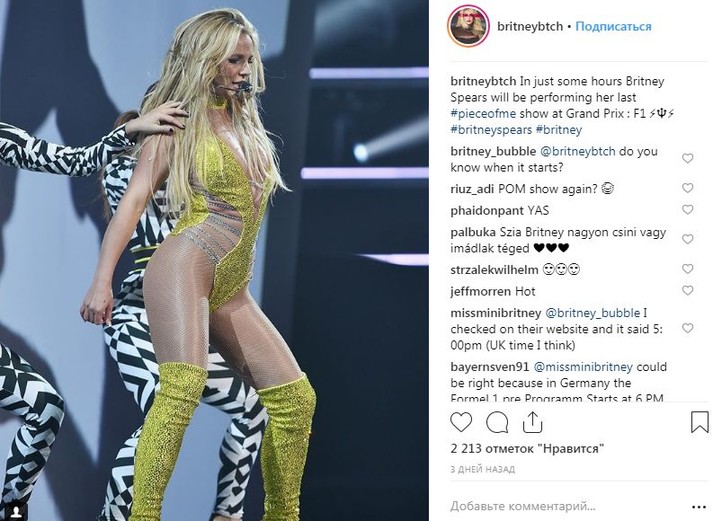
Task: Share post using the upload arrow icon
Action: 532,422
